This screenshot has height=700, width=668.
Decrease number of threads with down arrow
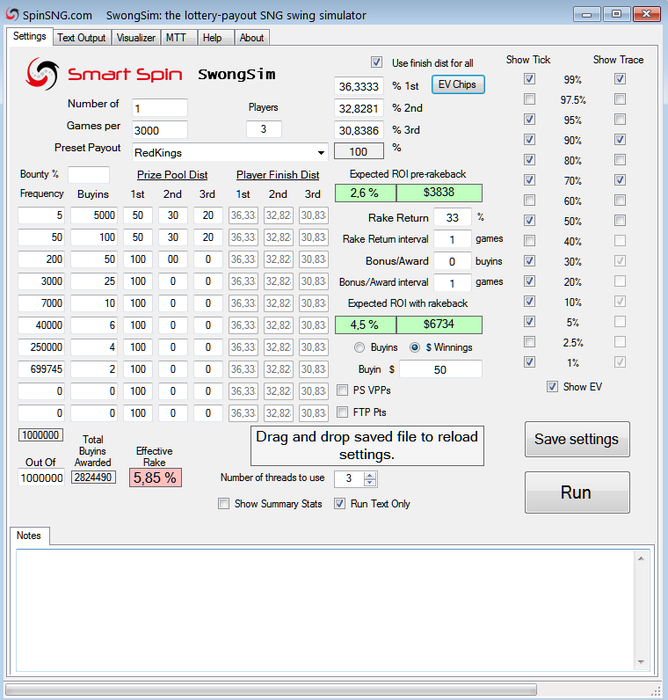[370, 483]
